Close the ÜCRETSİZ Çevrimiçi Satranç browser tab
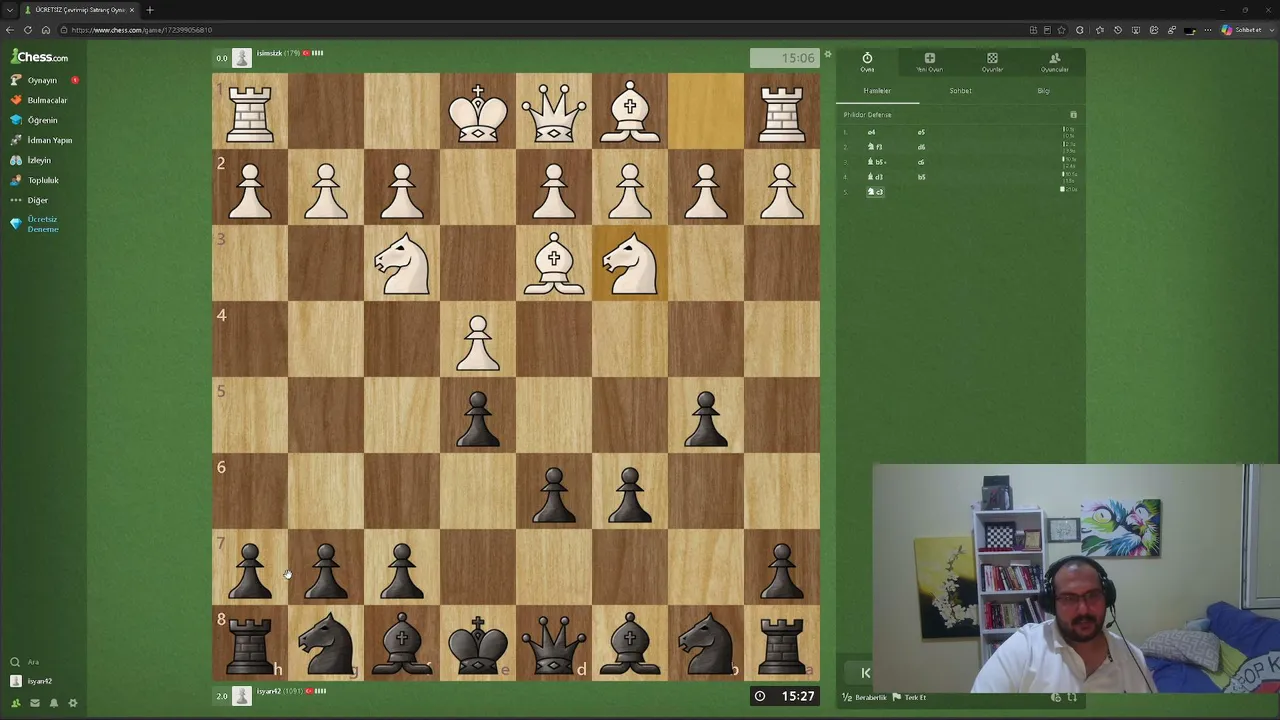The height and width of the screenshot is (720, 1280). [132, 10]
